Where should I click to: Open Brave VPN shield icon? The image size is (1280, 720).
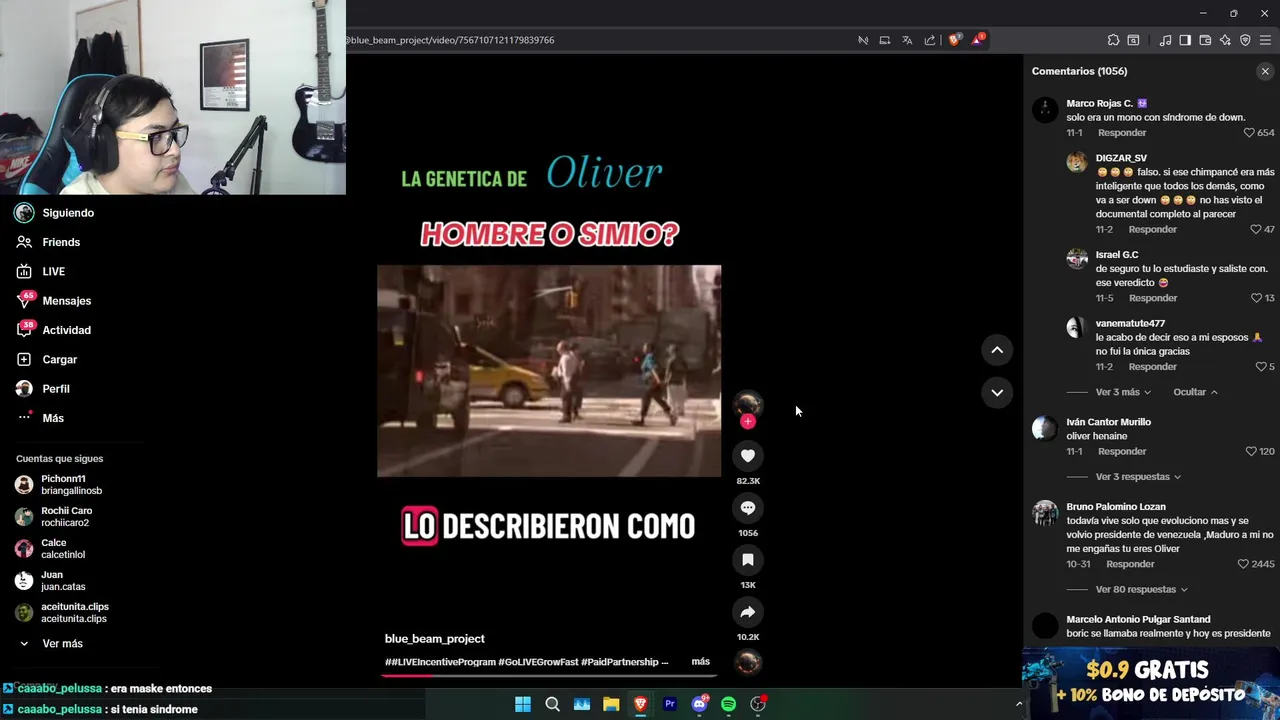(x=1245, y=40)
